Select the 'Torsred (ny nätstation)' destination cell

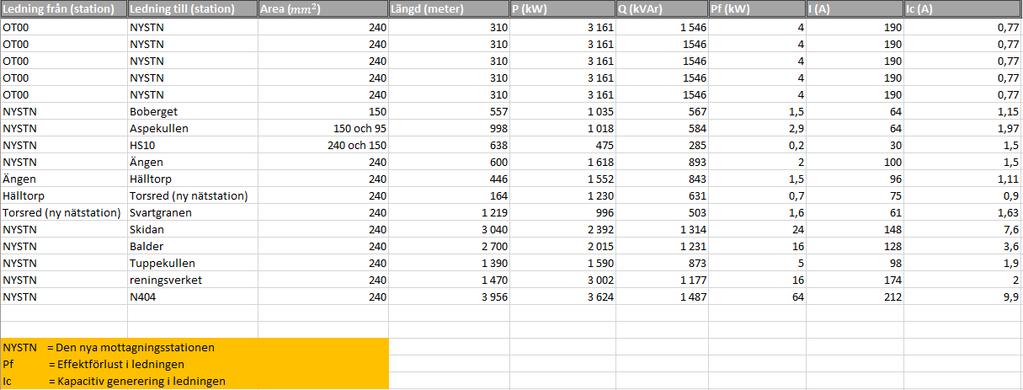pyautogui.click(x=193, y=196)
